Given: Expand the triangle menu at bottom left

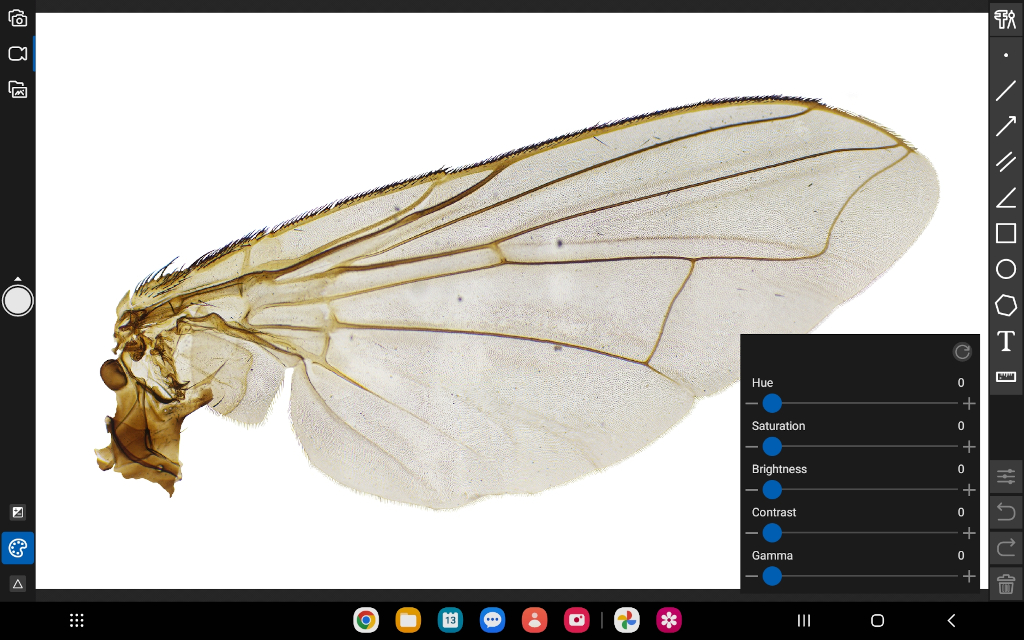Looking at the screenshot, I should [x=18, y=584].
